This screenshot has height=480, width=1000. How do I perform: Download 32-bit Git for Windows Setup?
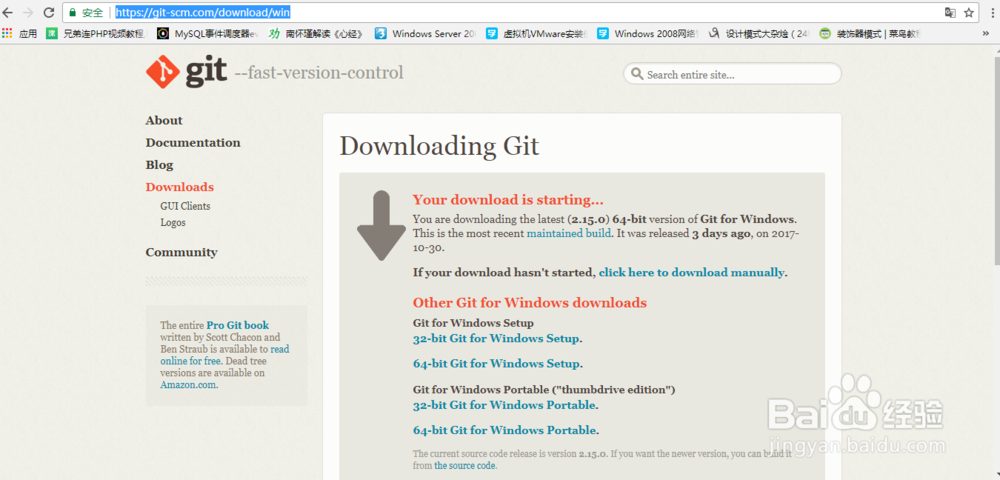[496, 338]
